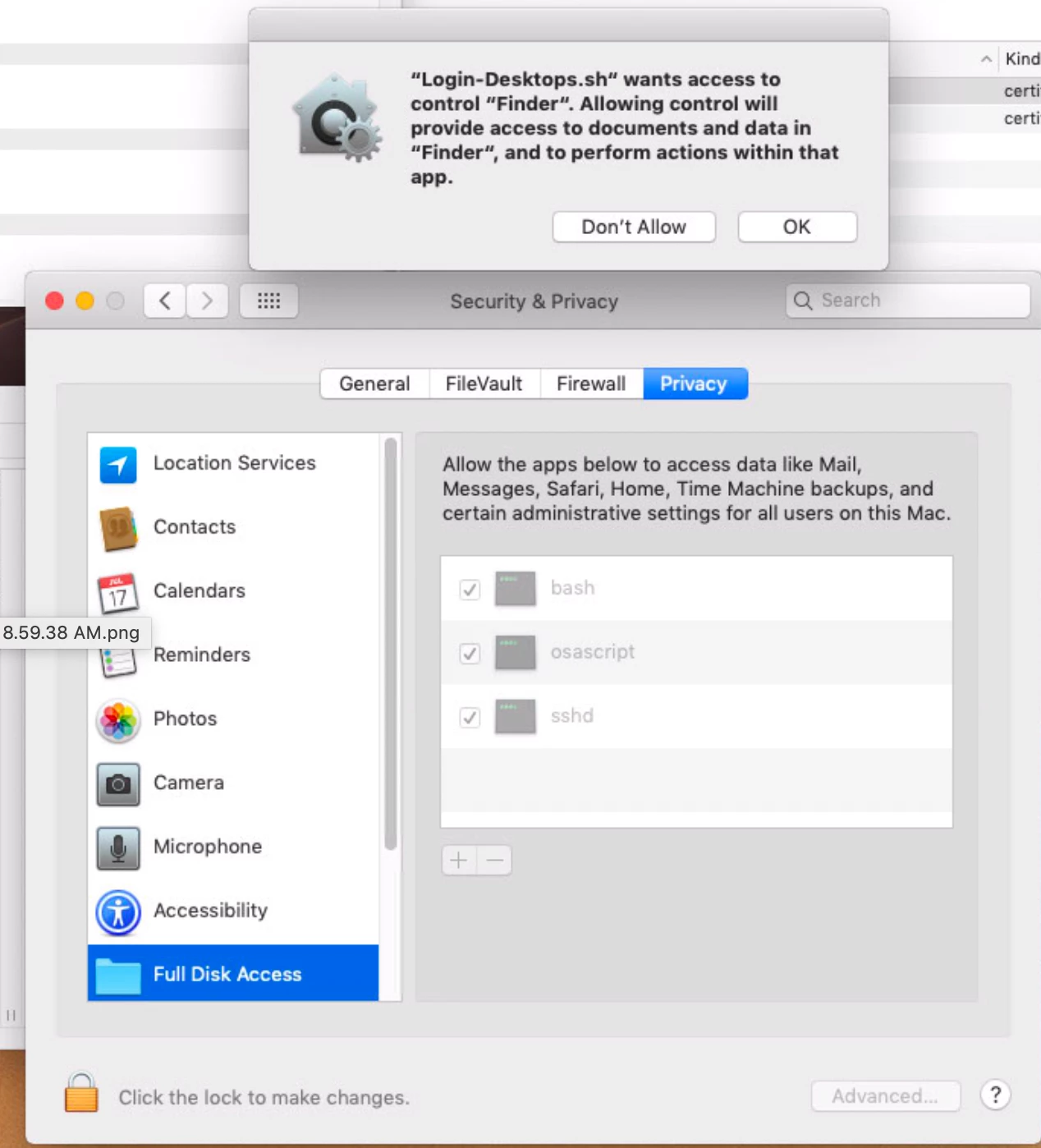Viewport: 1041px width, 1148px height.
Task: Click the 'sshd' app name
Action: [571, 716]
